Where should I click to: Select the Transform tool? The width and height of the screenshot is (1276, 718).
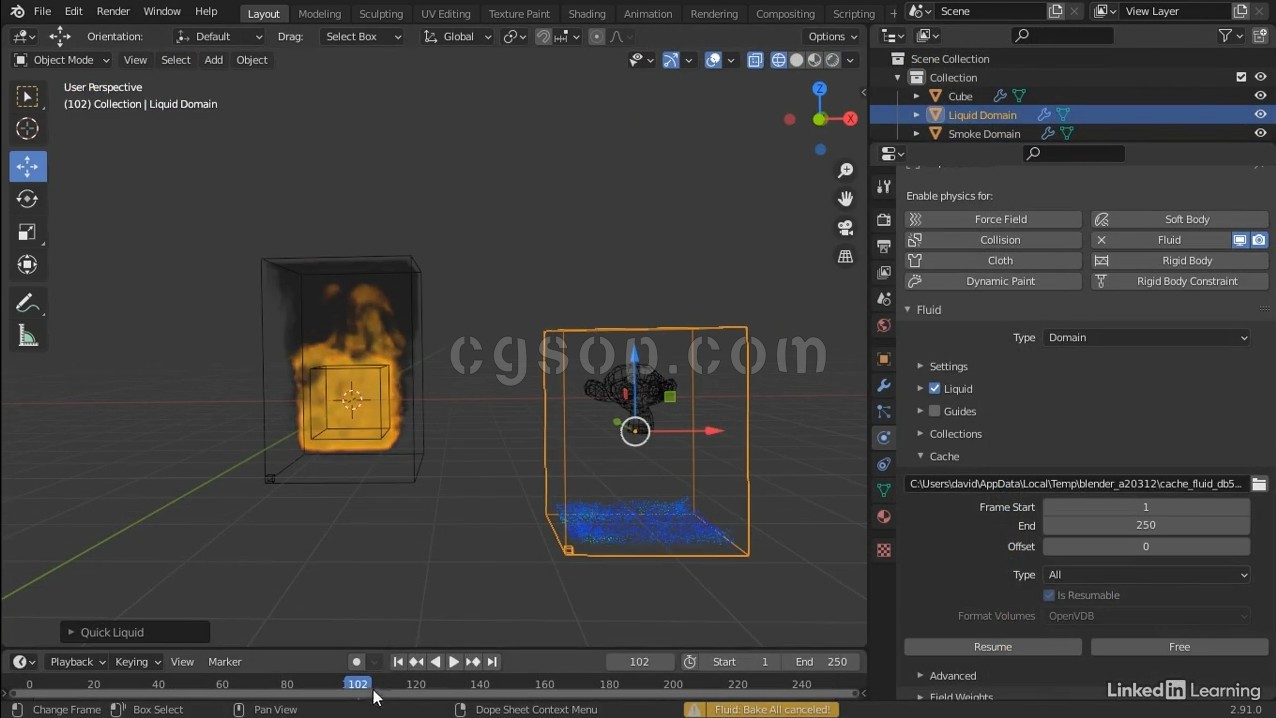(28, 265)
